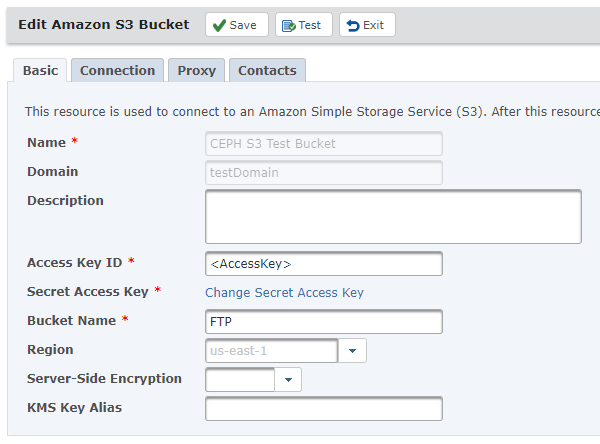Click the Server-Side Encryption text box
The image size is (600, 444).
click(240, 380)
